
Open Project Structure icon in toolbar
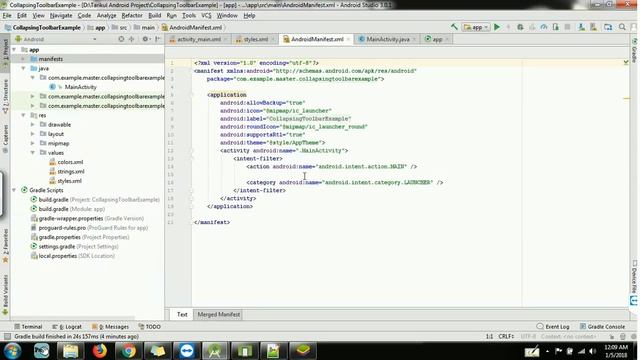pos(608,27)
